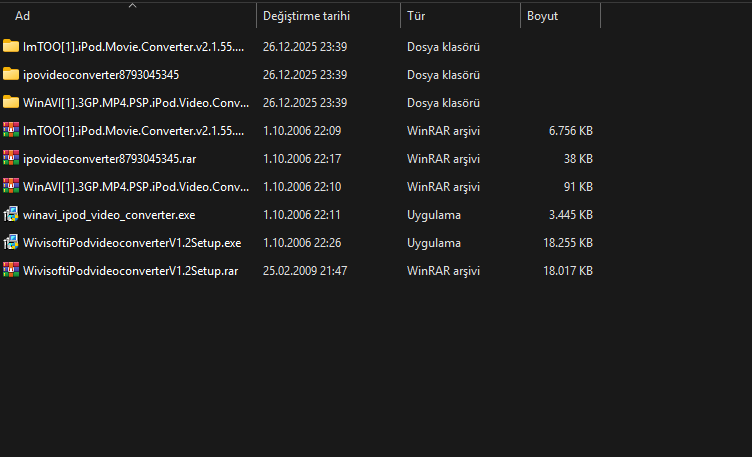Select the file name winavi_ipod_video_converter.exe
This screenshot has width=752, height=457.
pos(109,215)
